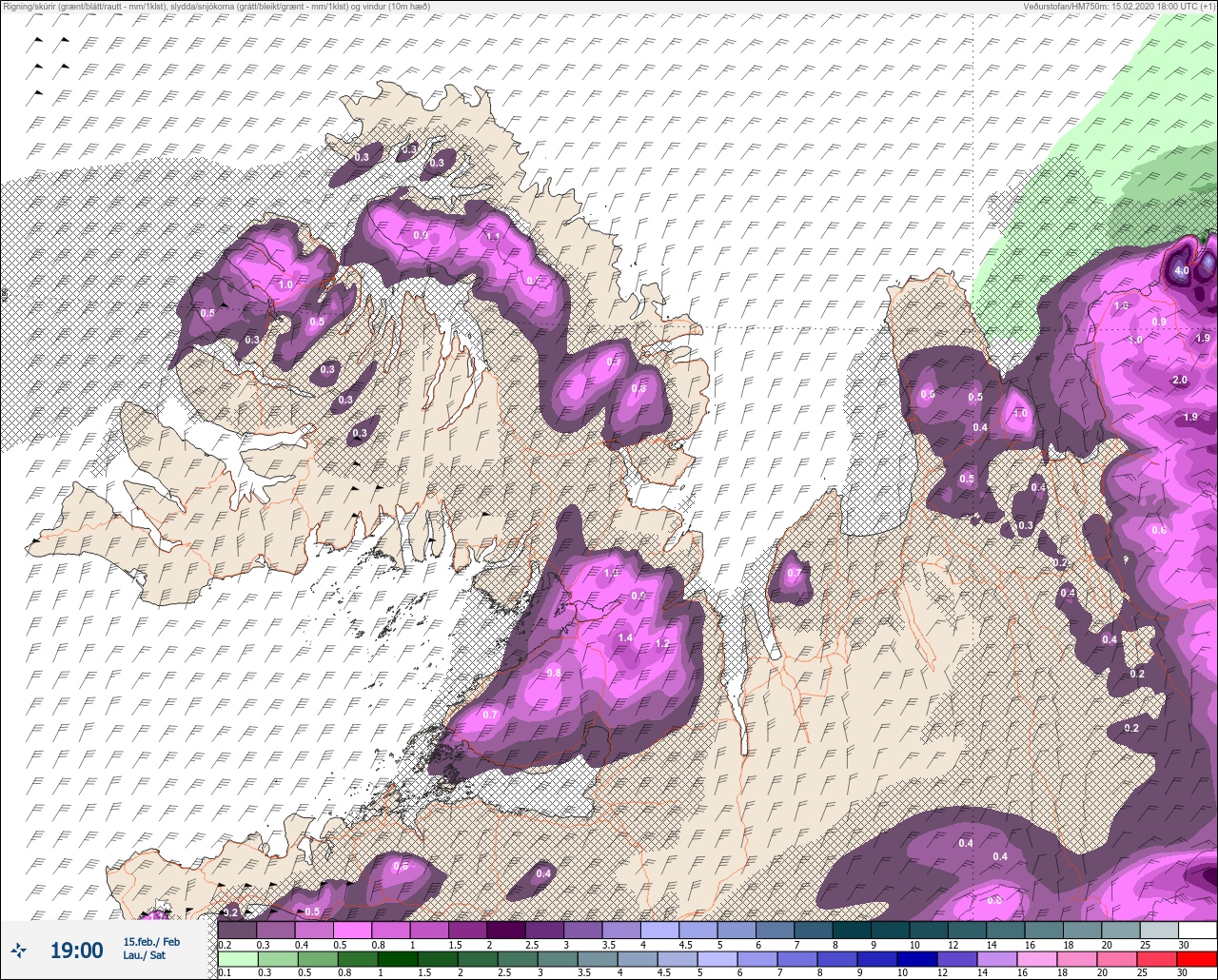
Task: Pick the 1 dark green swatch, lower legend row
Action: pos(398,959)
